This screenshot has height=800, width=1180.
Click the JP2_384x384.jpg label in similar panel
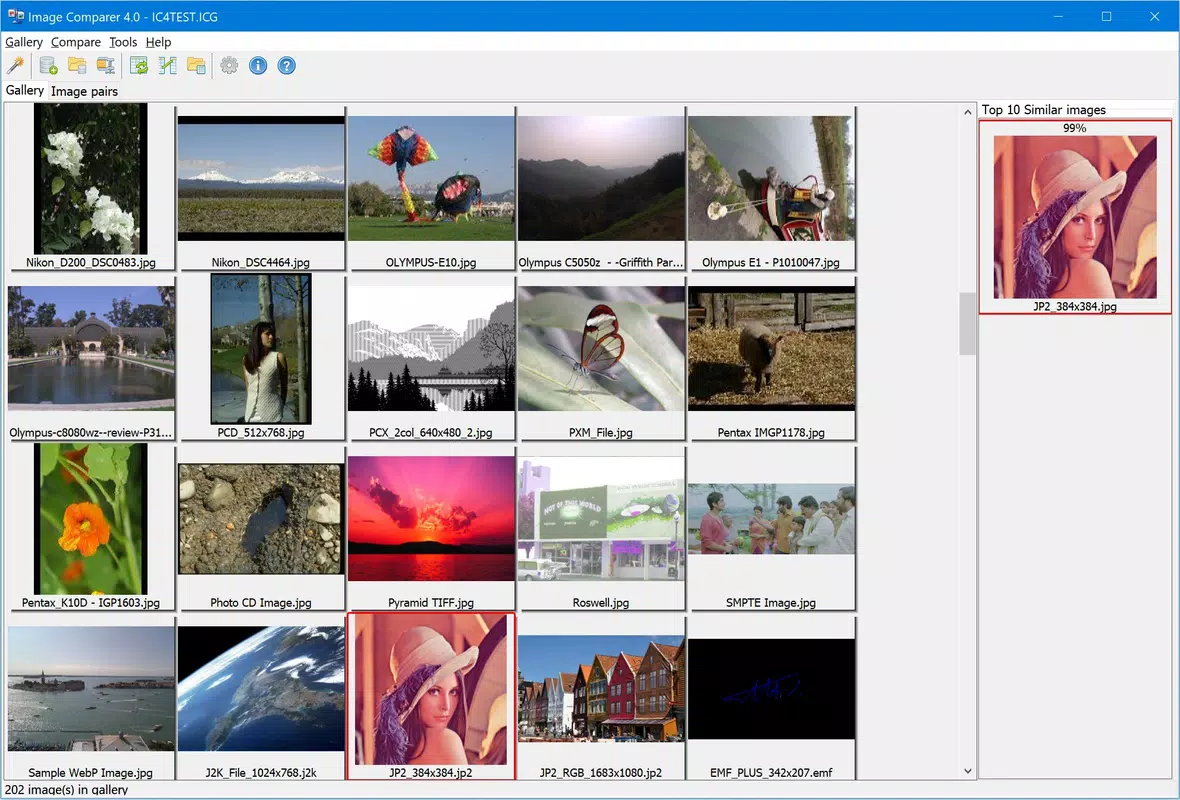pos(1075,306)
